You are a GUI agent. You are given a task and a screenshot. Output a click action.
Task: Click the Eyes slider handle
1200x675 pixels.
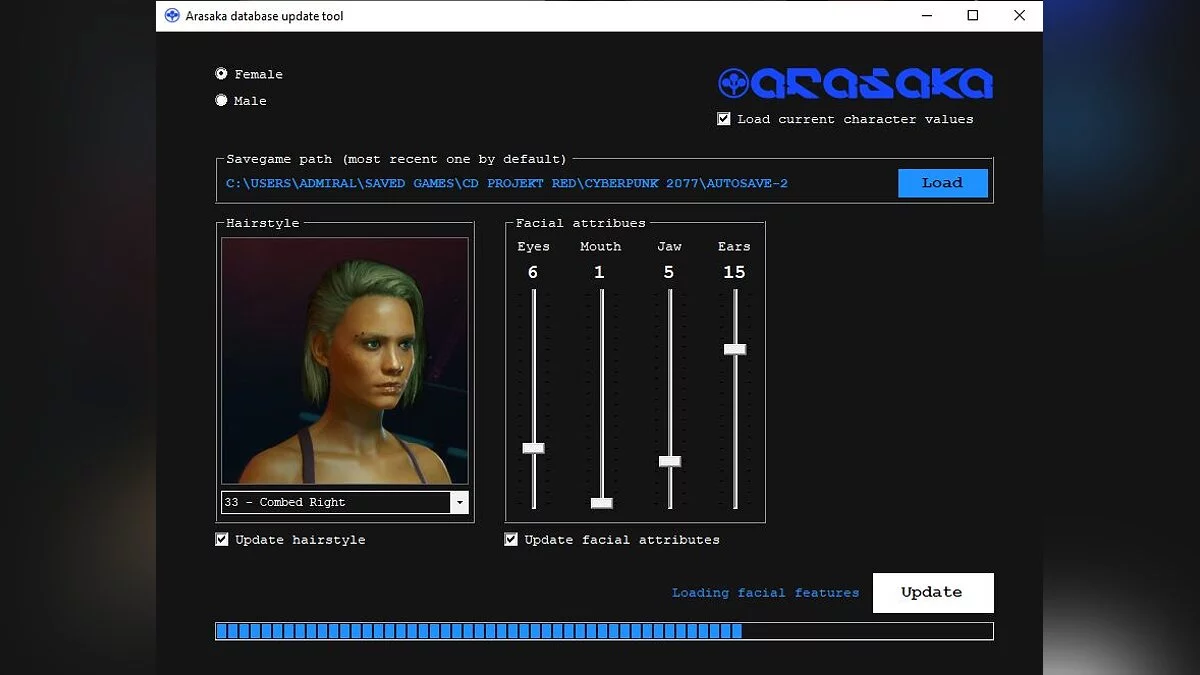tap(533, 448)
